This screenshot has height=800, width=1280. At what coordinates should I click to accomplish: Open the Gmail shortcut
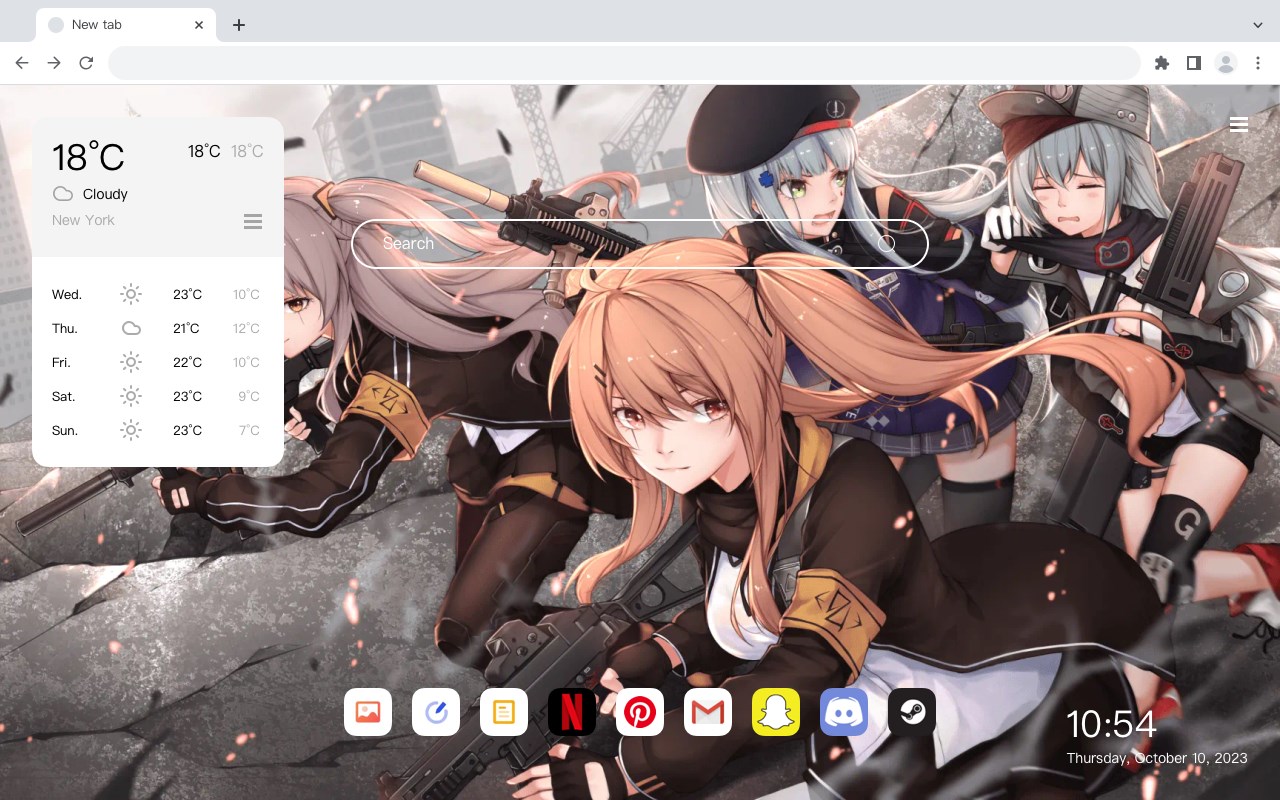(x=708, y=712)
